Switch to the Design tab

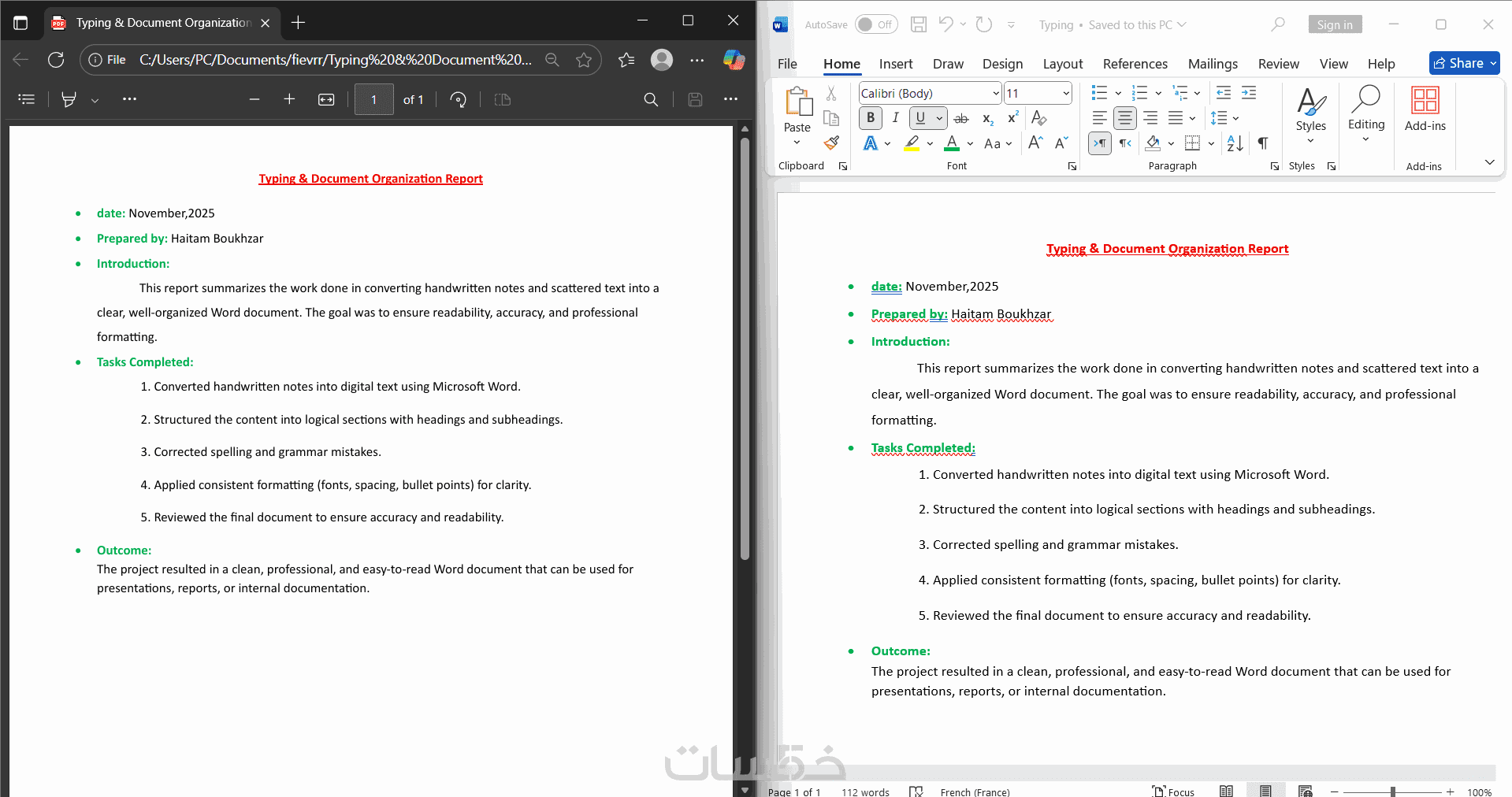pyautogui.click(x=1002, y=64)
